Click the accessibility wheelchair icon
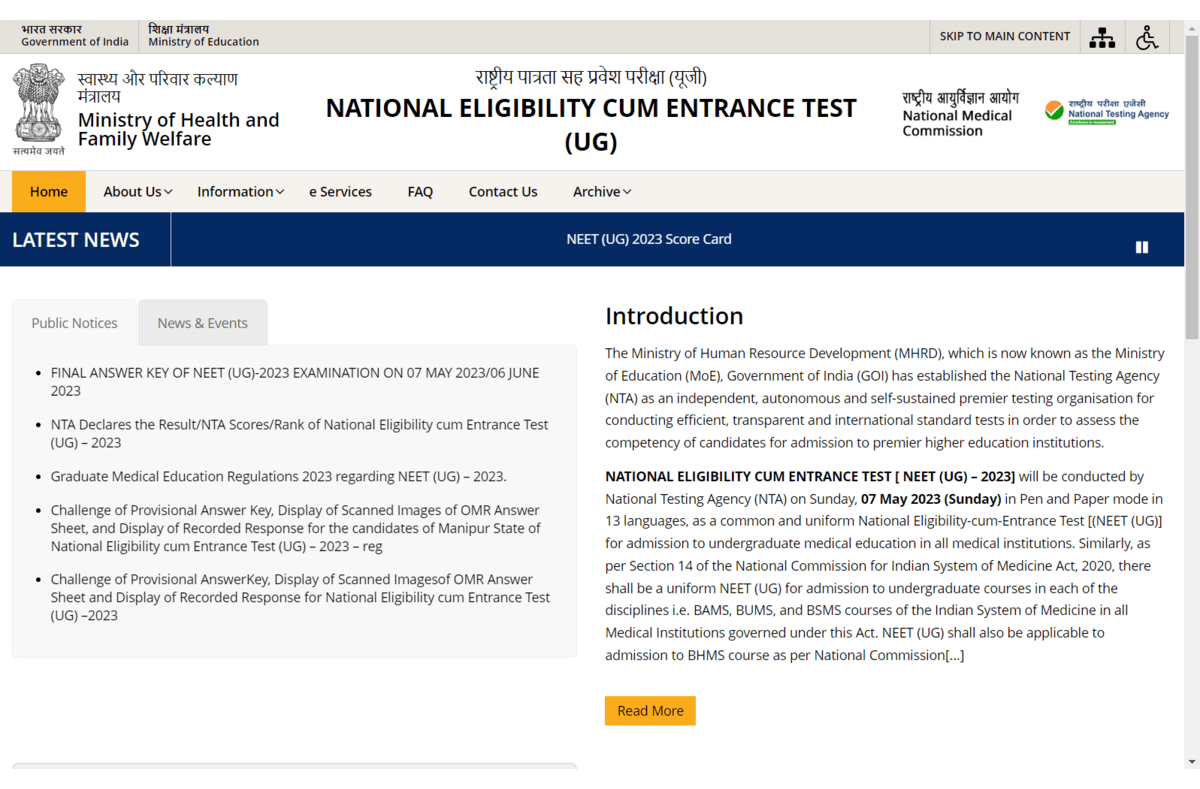Screen dimensions: 1200x789 pyautogui.click(x=1147, y=37)
